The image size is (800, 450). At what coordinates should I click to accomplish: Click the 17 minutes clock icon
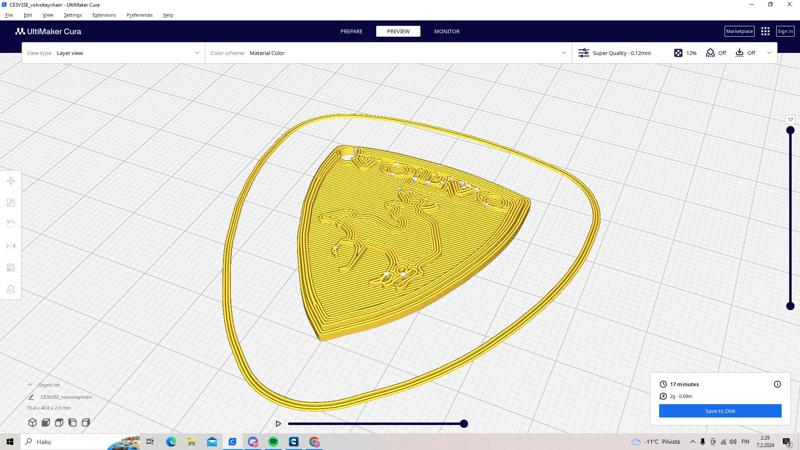tap(663, 384)
